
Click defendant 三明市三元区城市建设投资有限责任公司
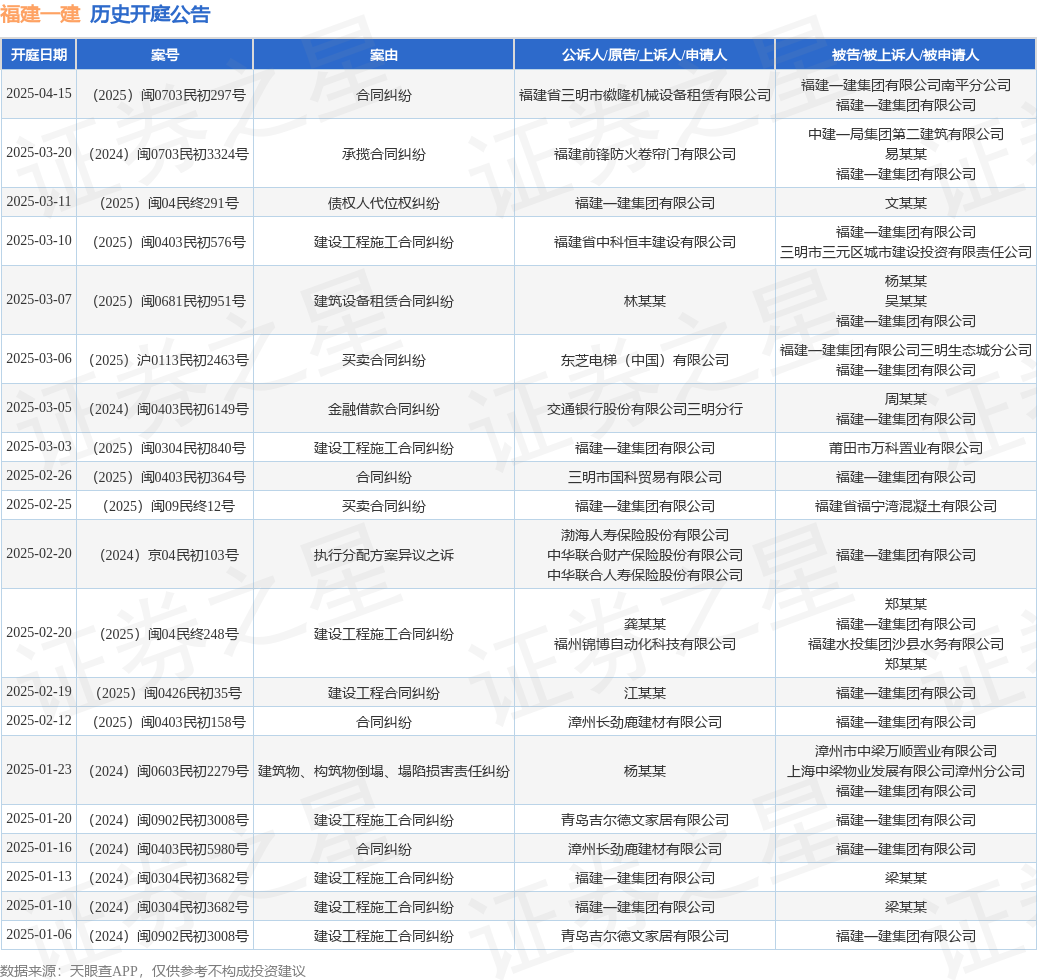[x=905, y=252]
